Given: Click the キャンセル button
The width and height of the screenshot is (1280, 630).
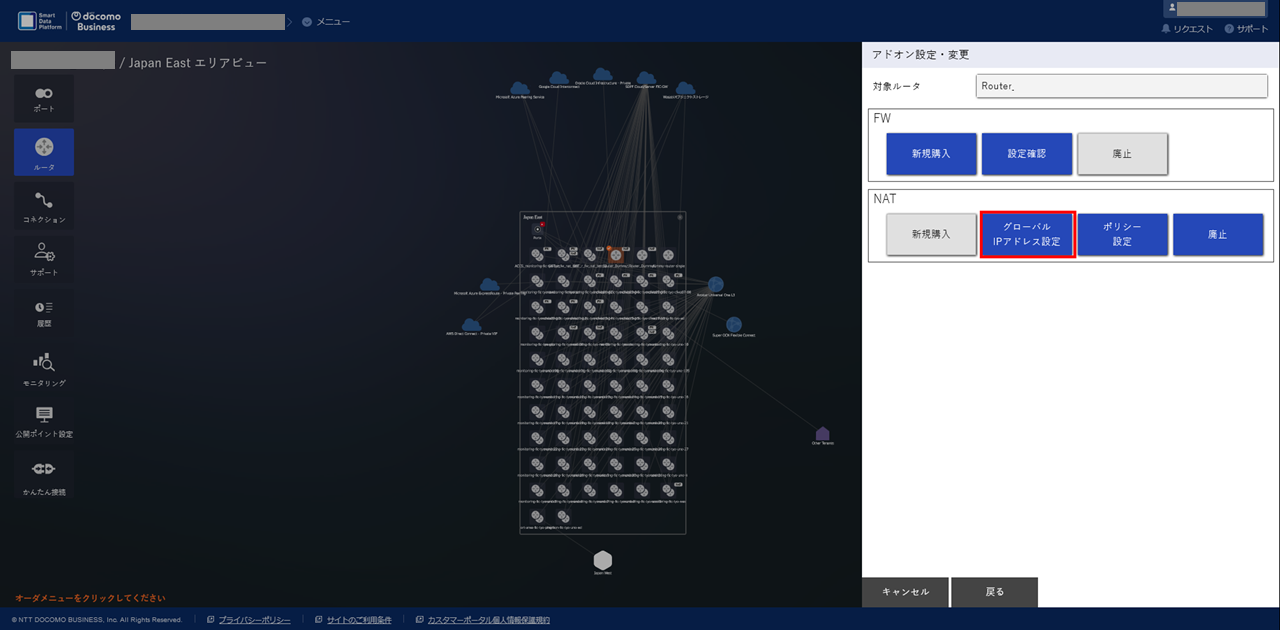Looking at the screenshot, I should point(905,592).
